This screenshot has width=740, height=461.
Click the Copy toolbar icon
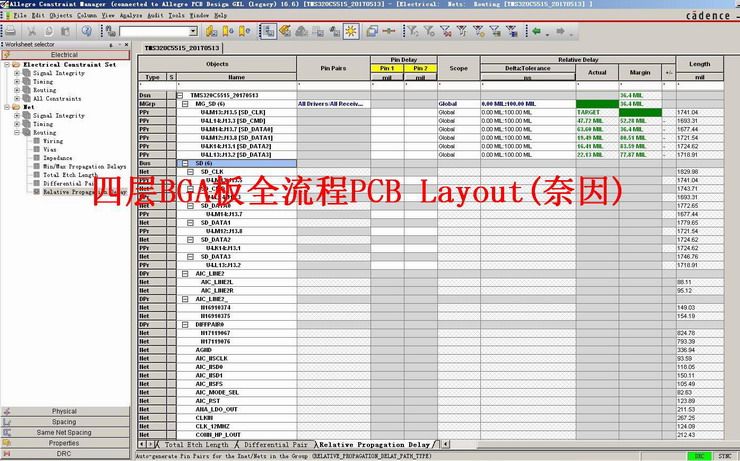click(49, 32)
